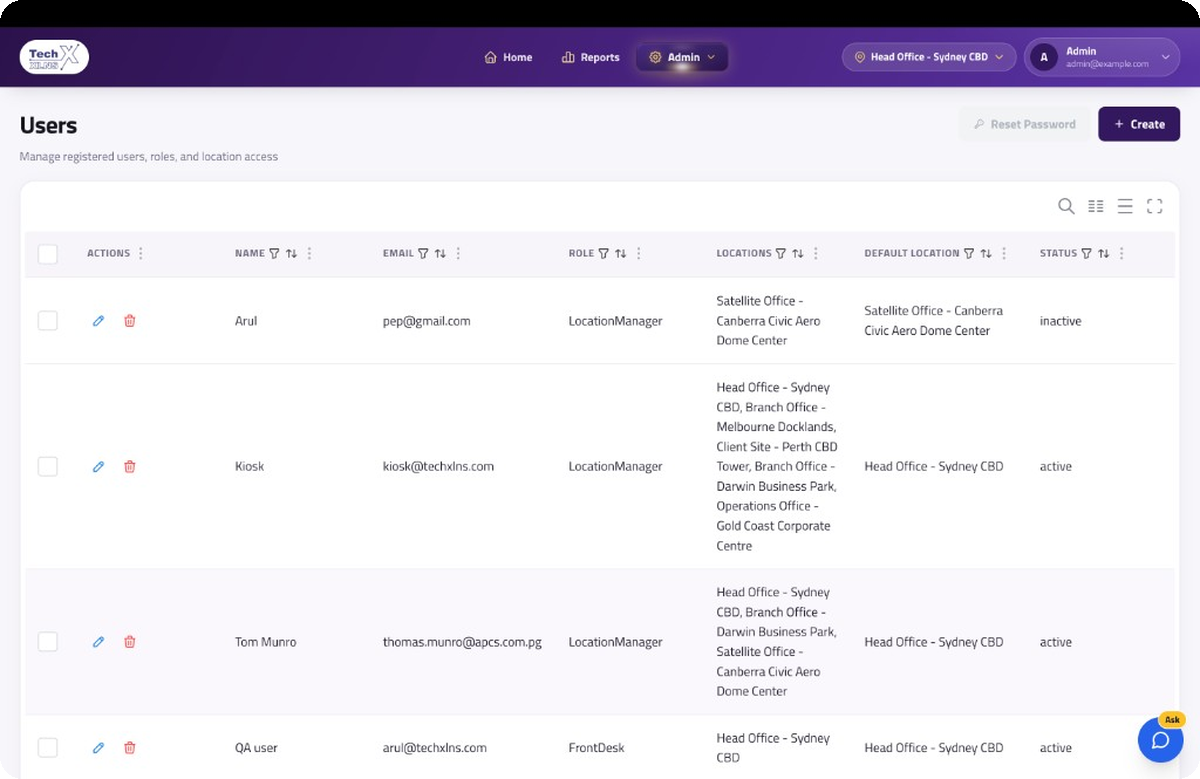Delete the QA user row
The image size is (1200, 779).
(129, 747)
